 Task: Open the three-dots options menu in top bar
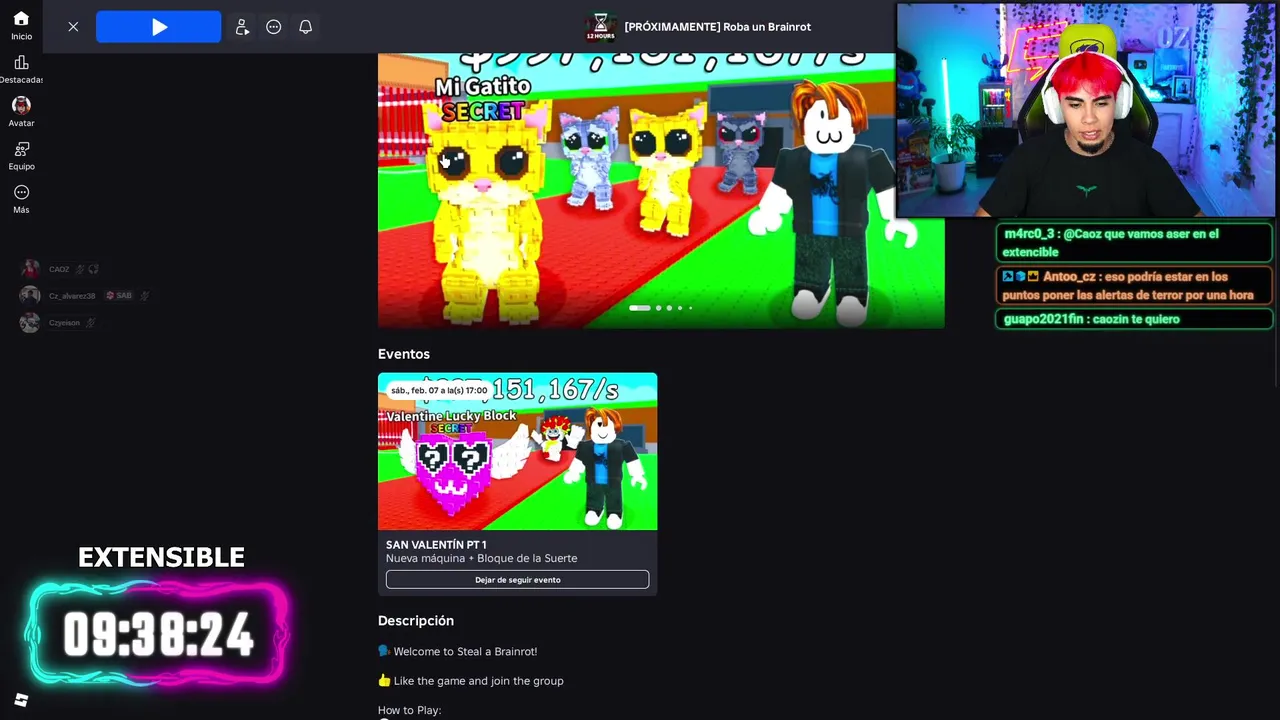coord(274,27)
